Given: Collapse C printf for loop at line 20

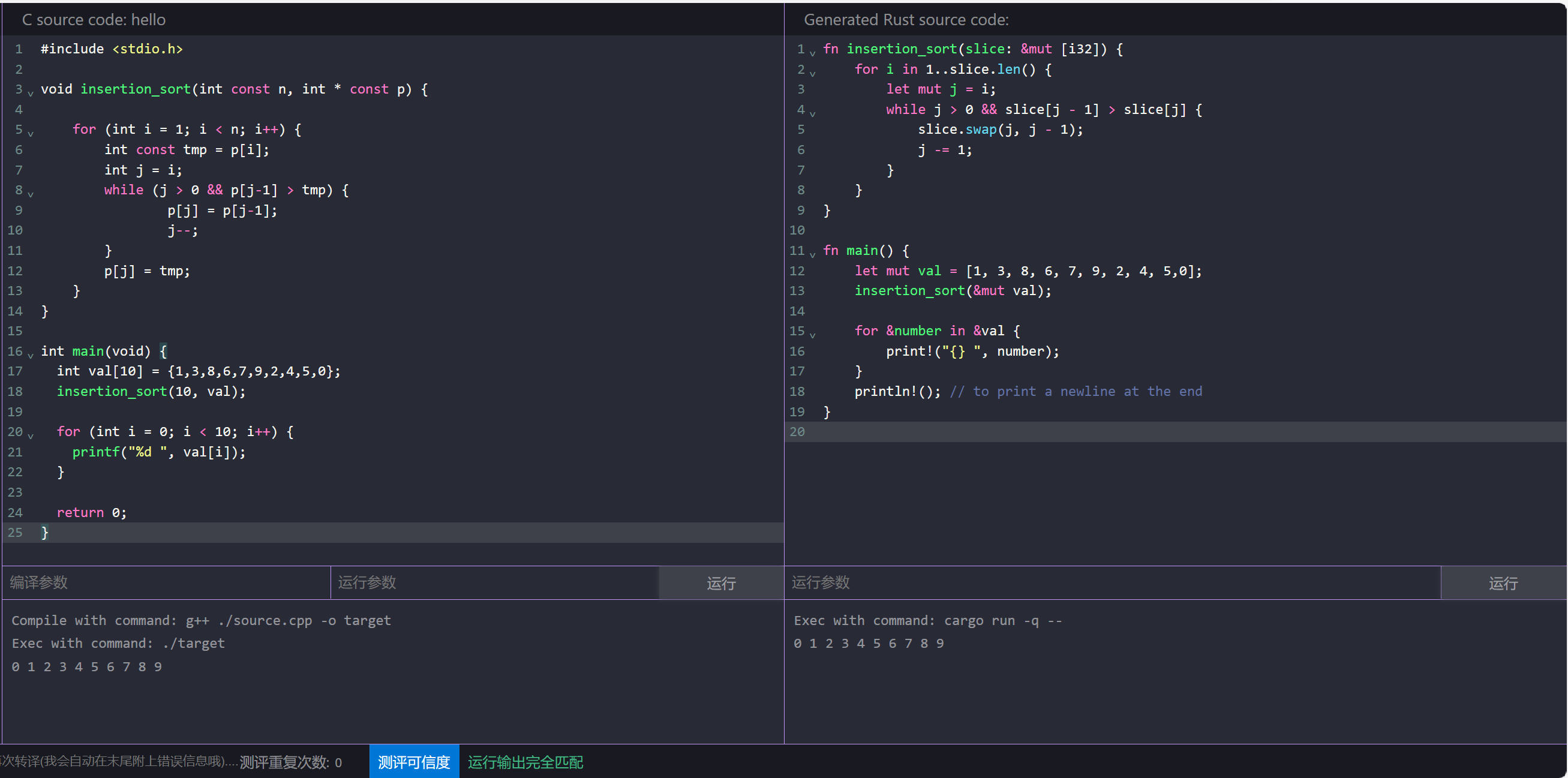Looking at the screenshot, I should coord(31,435).
